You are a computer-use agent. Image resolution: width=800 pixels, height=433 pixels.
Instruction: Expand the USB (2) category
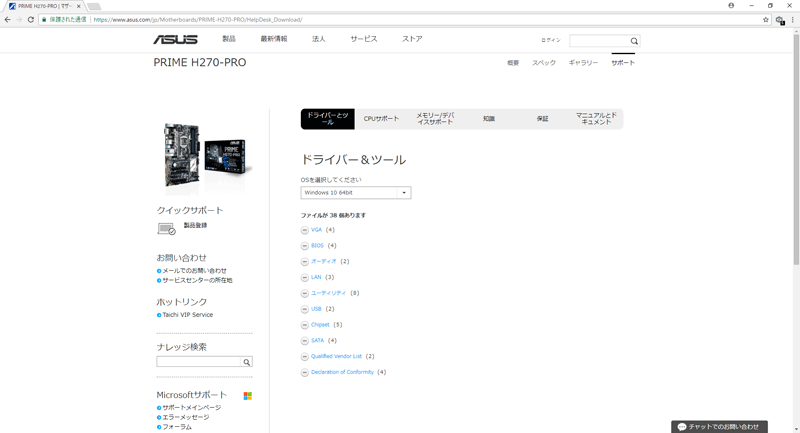tap(305, 309)
